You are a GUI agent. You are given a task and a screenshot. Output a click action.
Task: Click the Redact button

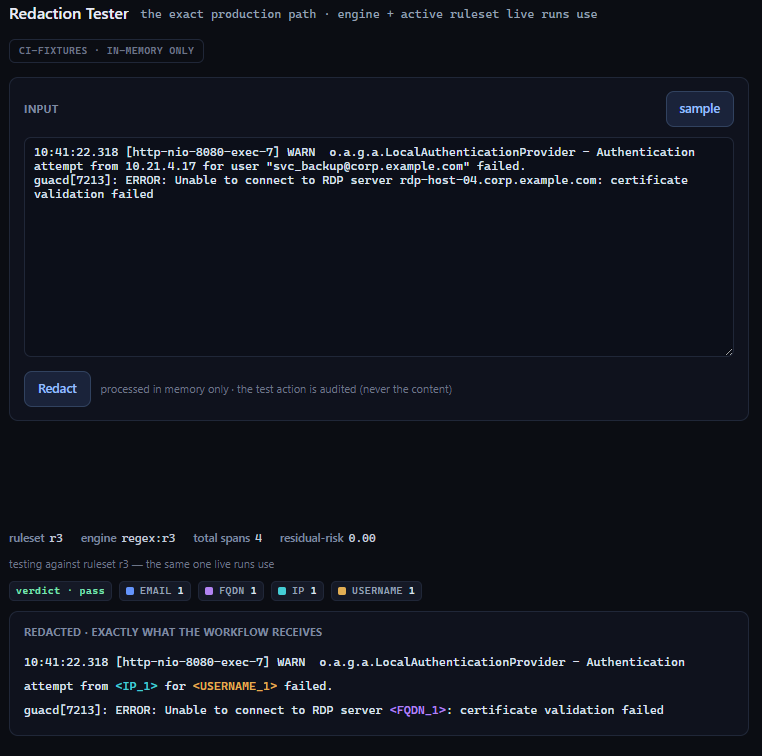point(57,389)
